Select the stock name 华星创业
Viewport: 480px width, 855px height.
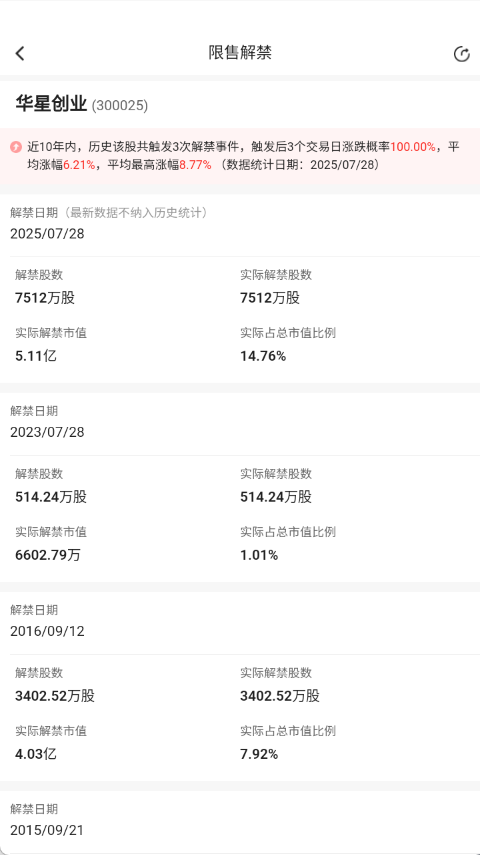(51, 104)
